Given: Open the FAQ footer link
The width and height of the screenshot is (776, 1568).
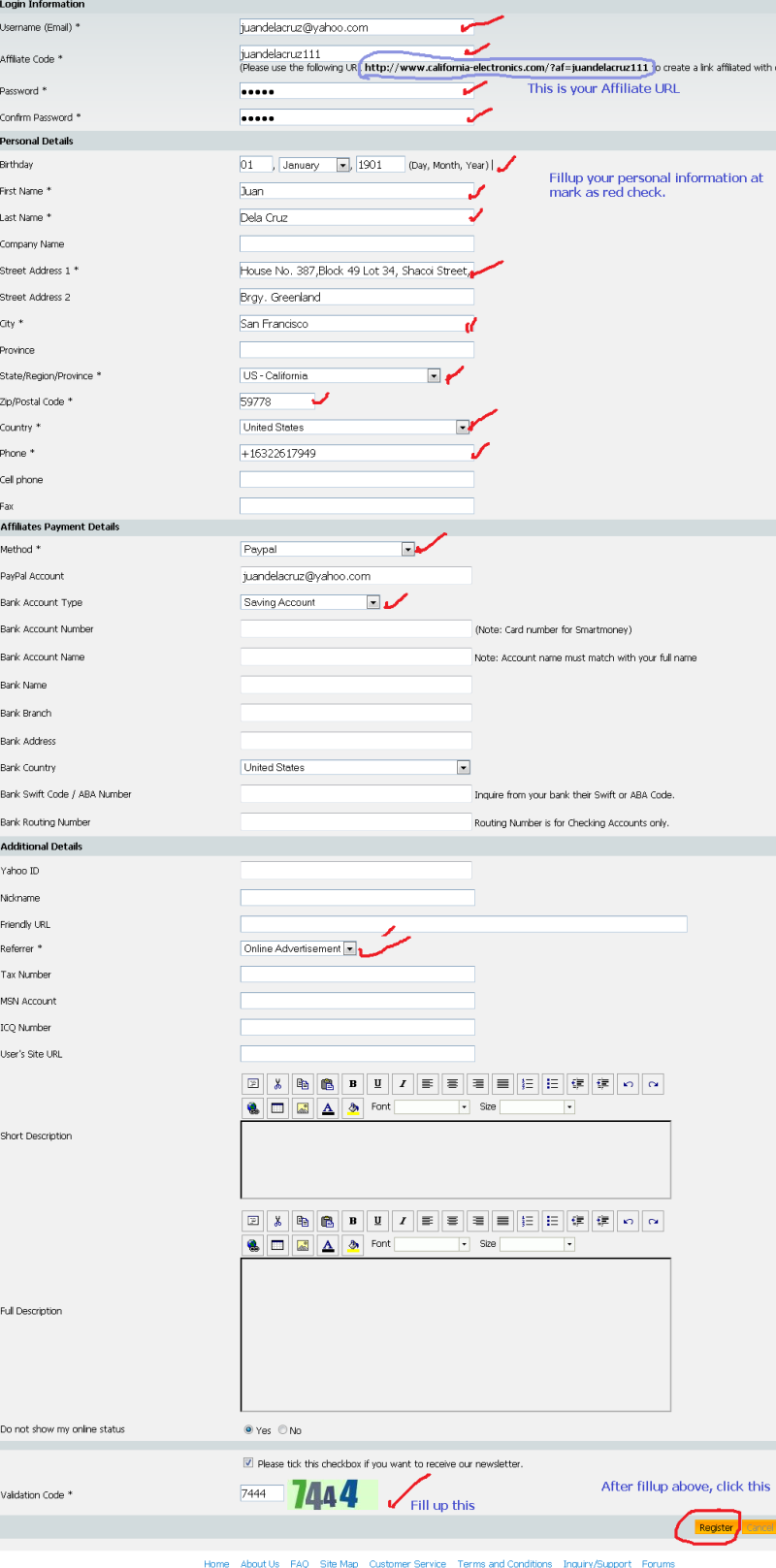Looking at the screenshot, I should pos(300,1563).
